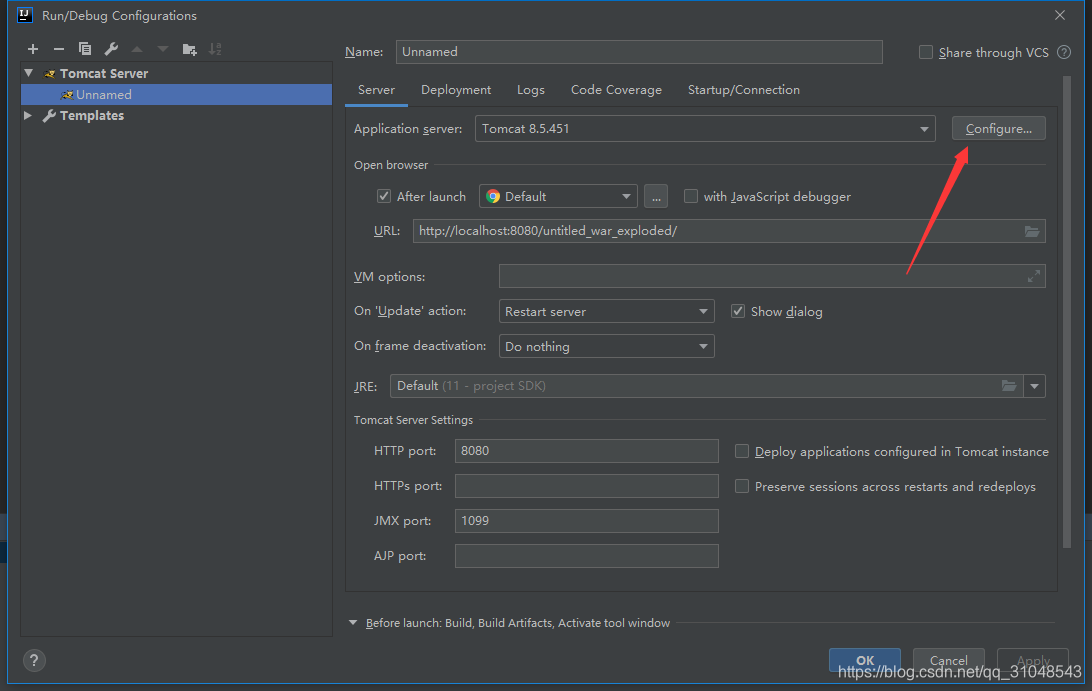Move configuration down arrow icon

tap(163, 49)
